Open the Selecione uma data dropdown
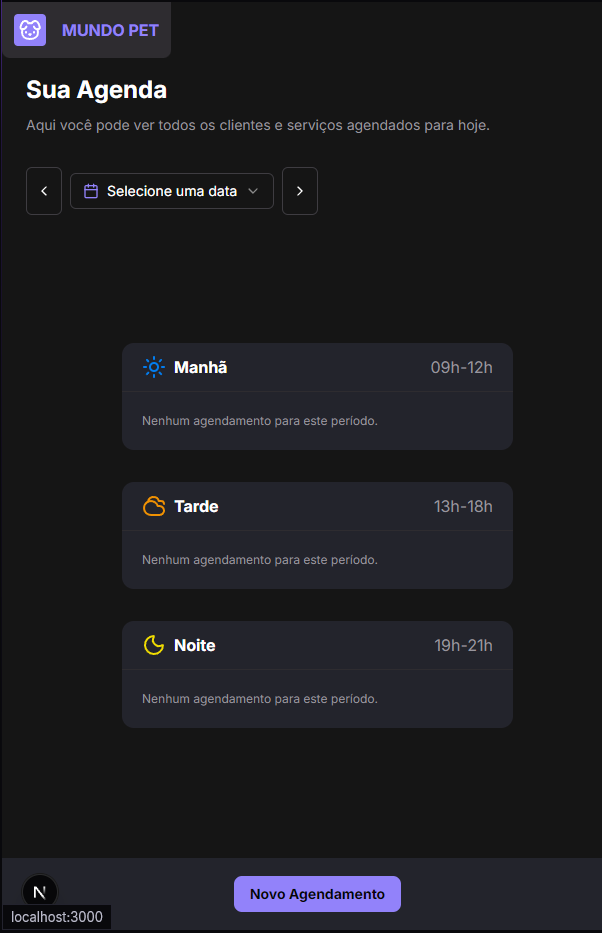The width and height of the screenshot is (602, 933). [172, 191]
